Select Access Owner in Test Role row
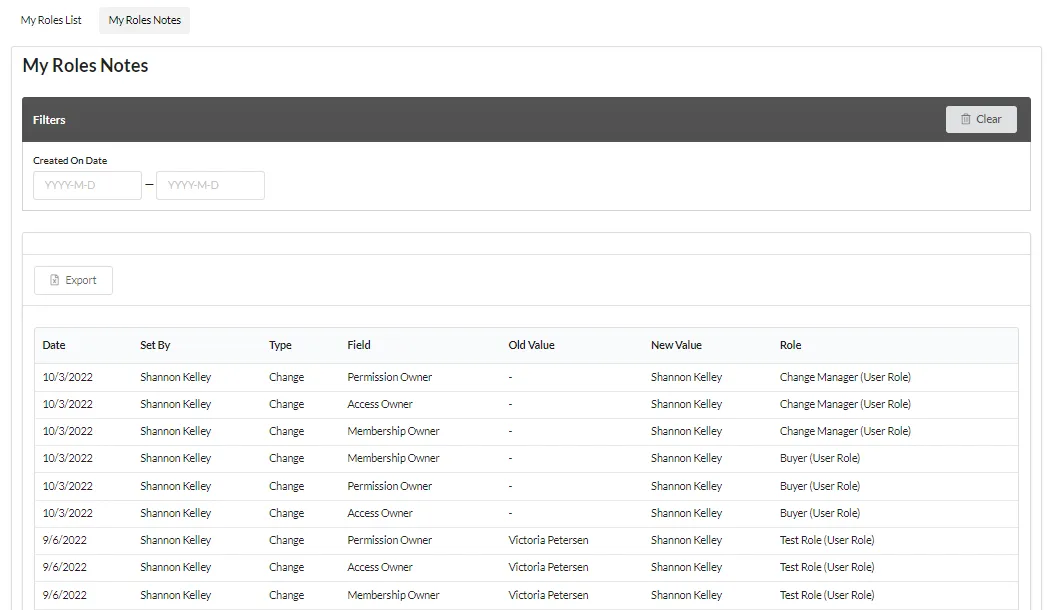The height and width of the screenshot is (610, 1047). coord(380,567)
